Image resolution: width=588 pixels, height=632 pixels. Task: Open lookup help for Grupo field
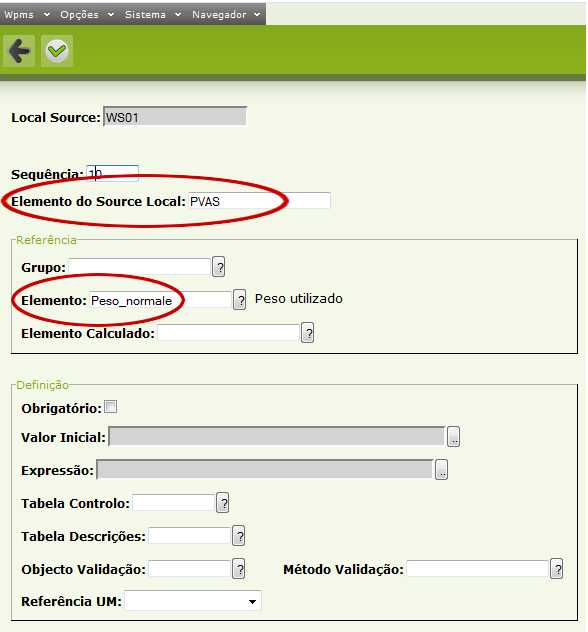pyautogui.click(x=219, y=267)
